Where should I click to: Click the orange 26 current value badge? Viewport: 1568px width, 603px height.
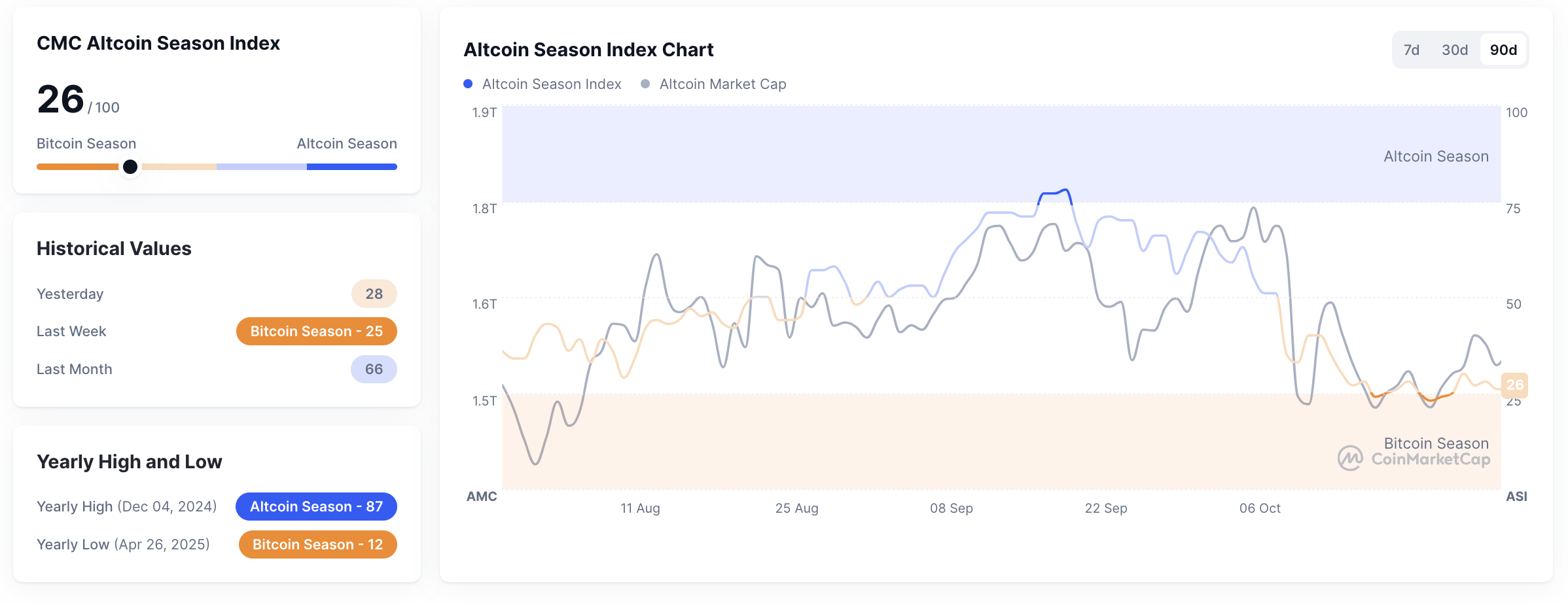[1514, 385]
